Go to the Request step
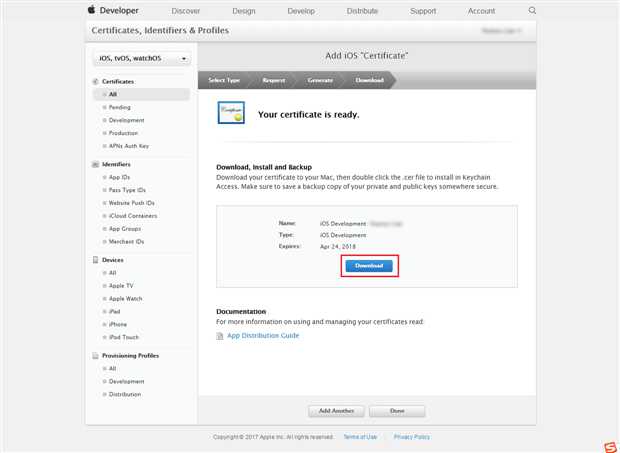This screenshot has height=453, width=620. pos(274,80)
